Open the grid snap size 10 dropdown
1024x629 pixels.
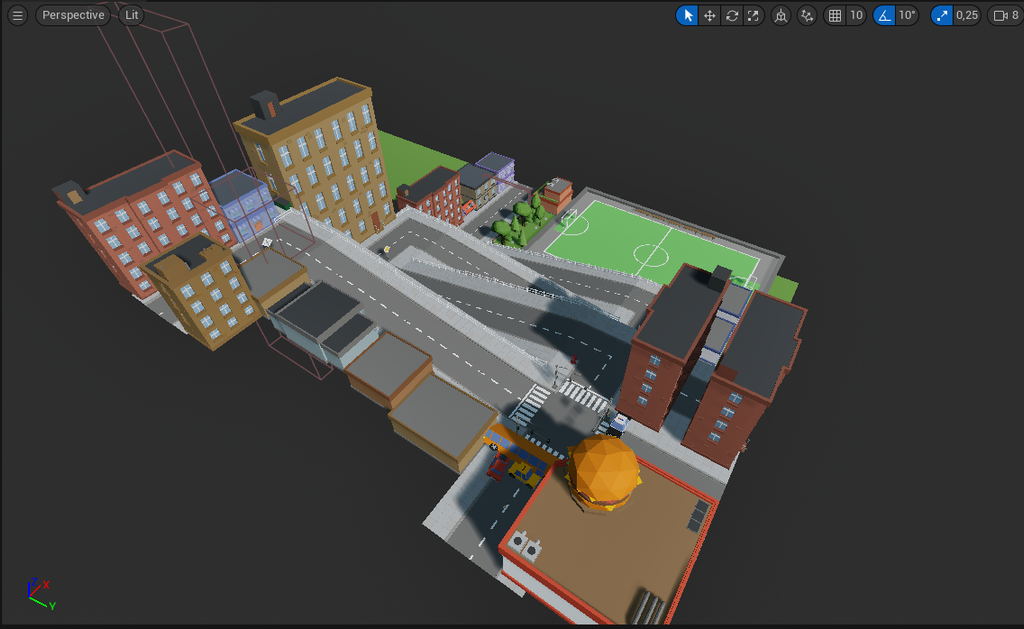(856, 15)
